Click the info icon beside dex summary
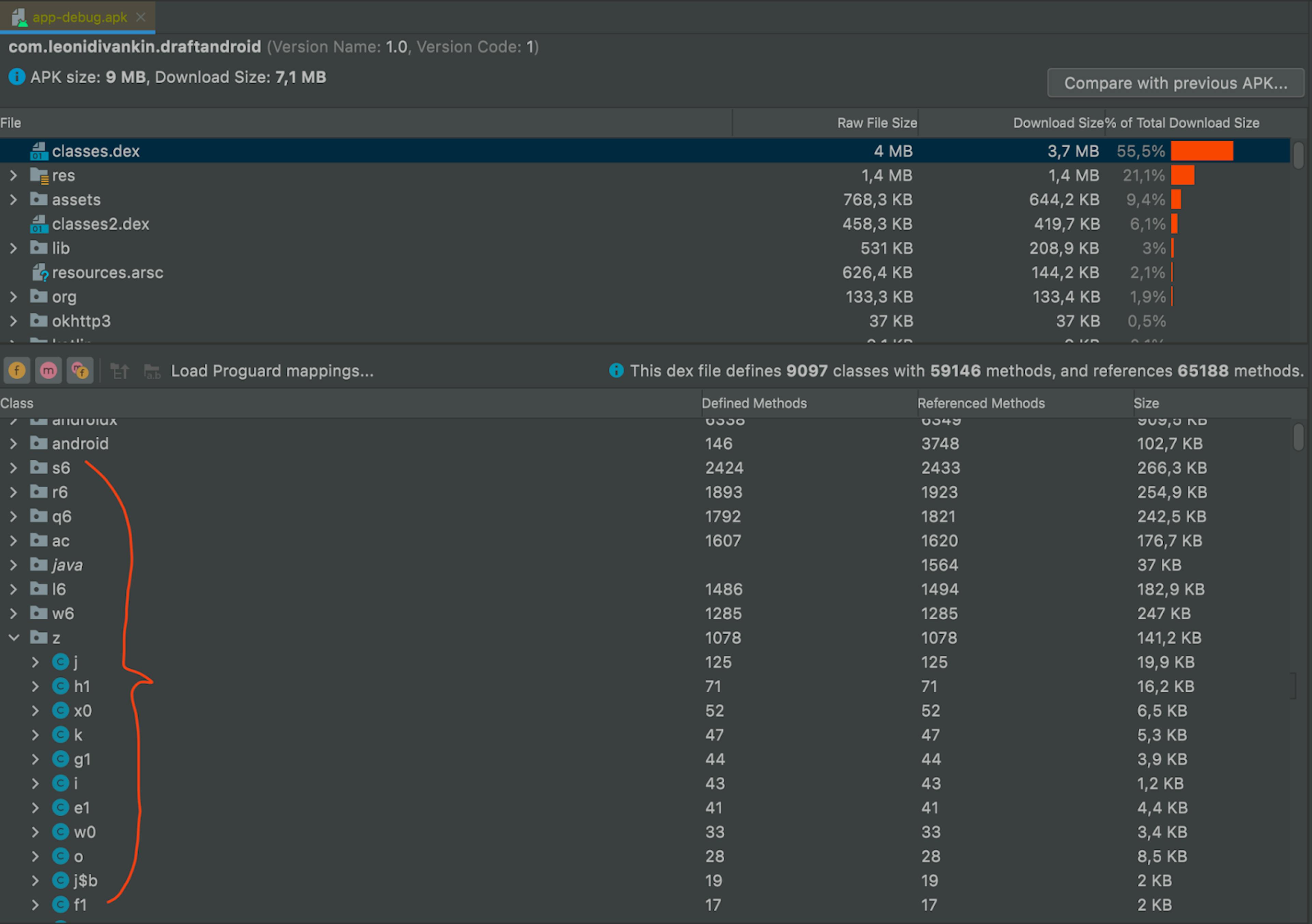 [x=616, y=370]
